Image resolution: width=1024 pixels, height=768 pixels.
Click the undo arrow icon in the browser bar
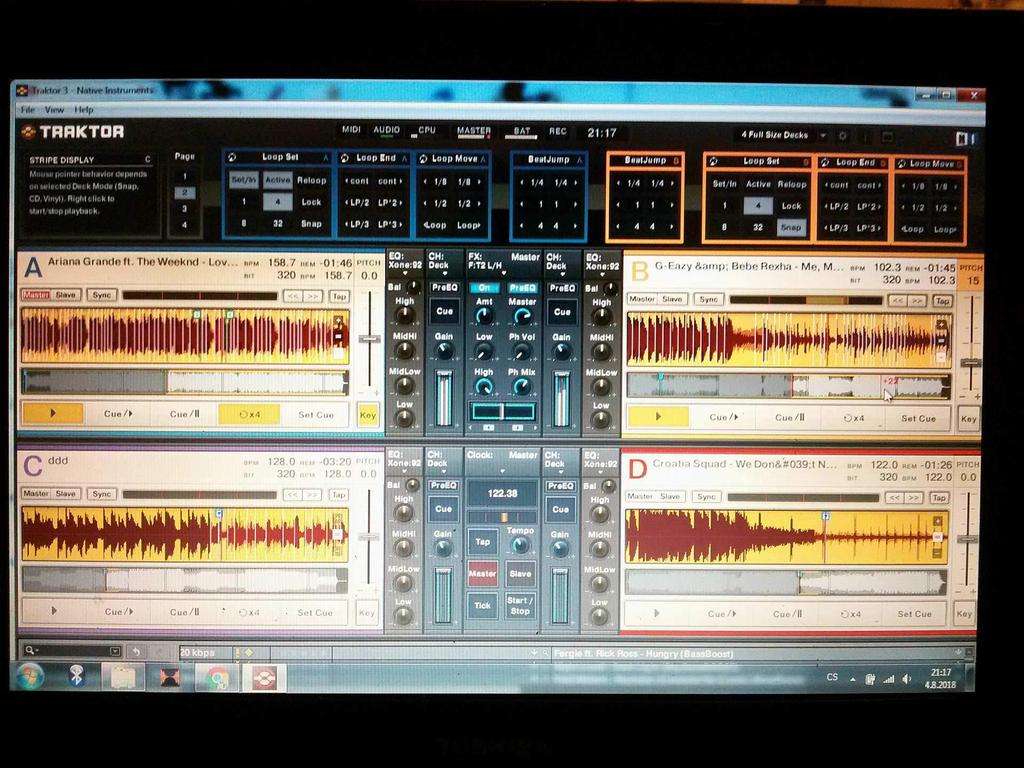[x=136, y=651]
